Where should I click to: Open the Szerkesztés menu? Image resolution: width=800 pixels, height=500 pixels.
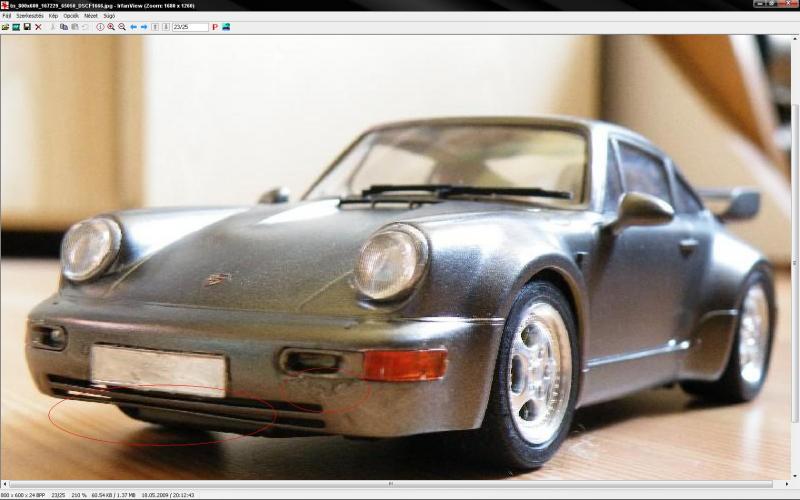[x=29, y=16]
